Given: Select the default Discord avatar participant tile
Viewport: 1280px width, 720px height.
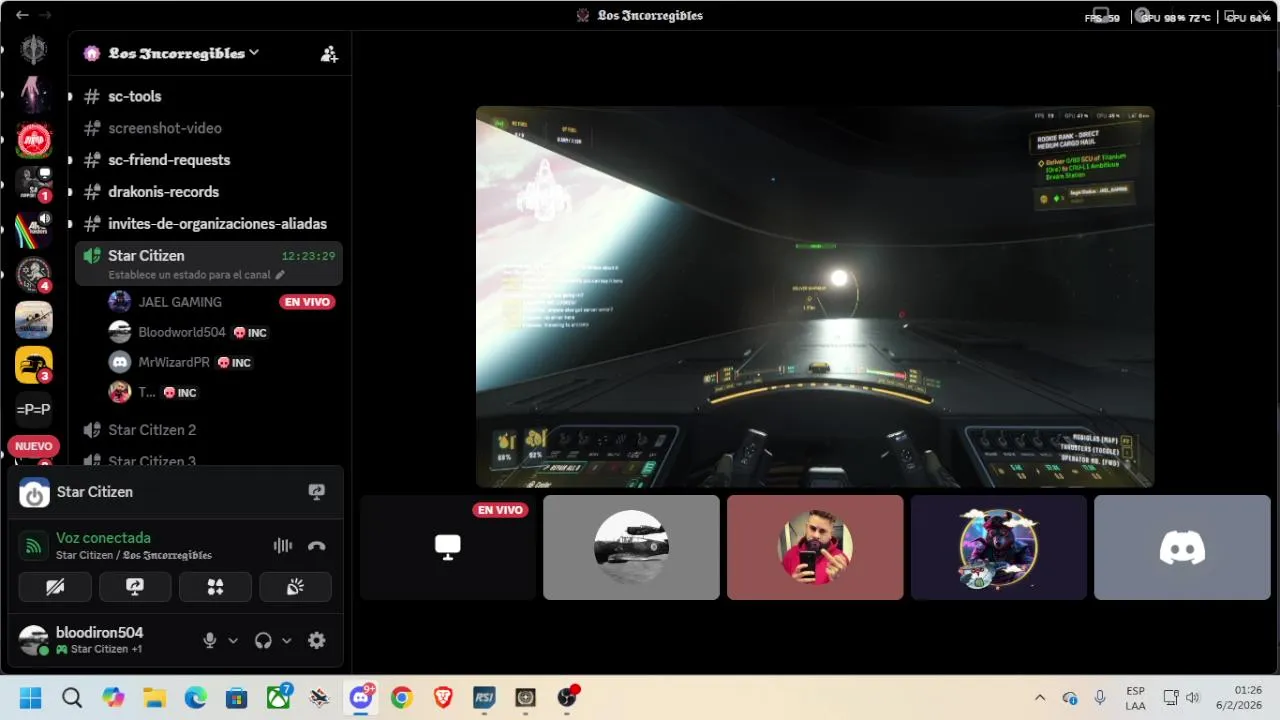Looking at the screenshot, I should [x=1182, y=548].
